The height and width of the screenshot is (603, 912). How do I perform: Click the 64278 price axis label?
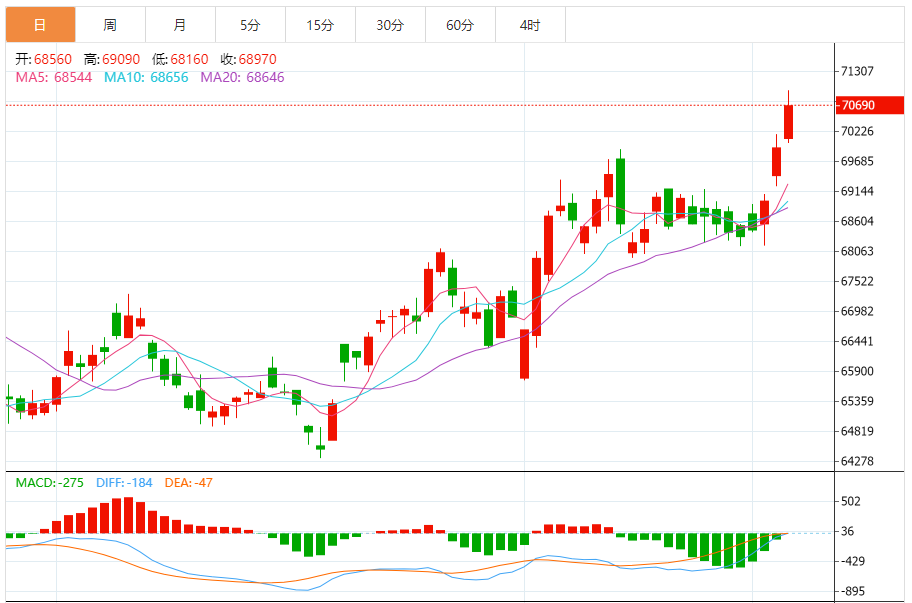tap(857, 461)
